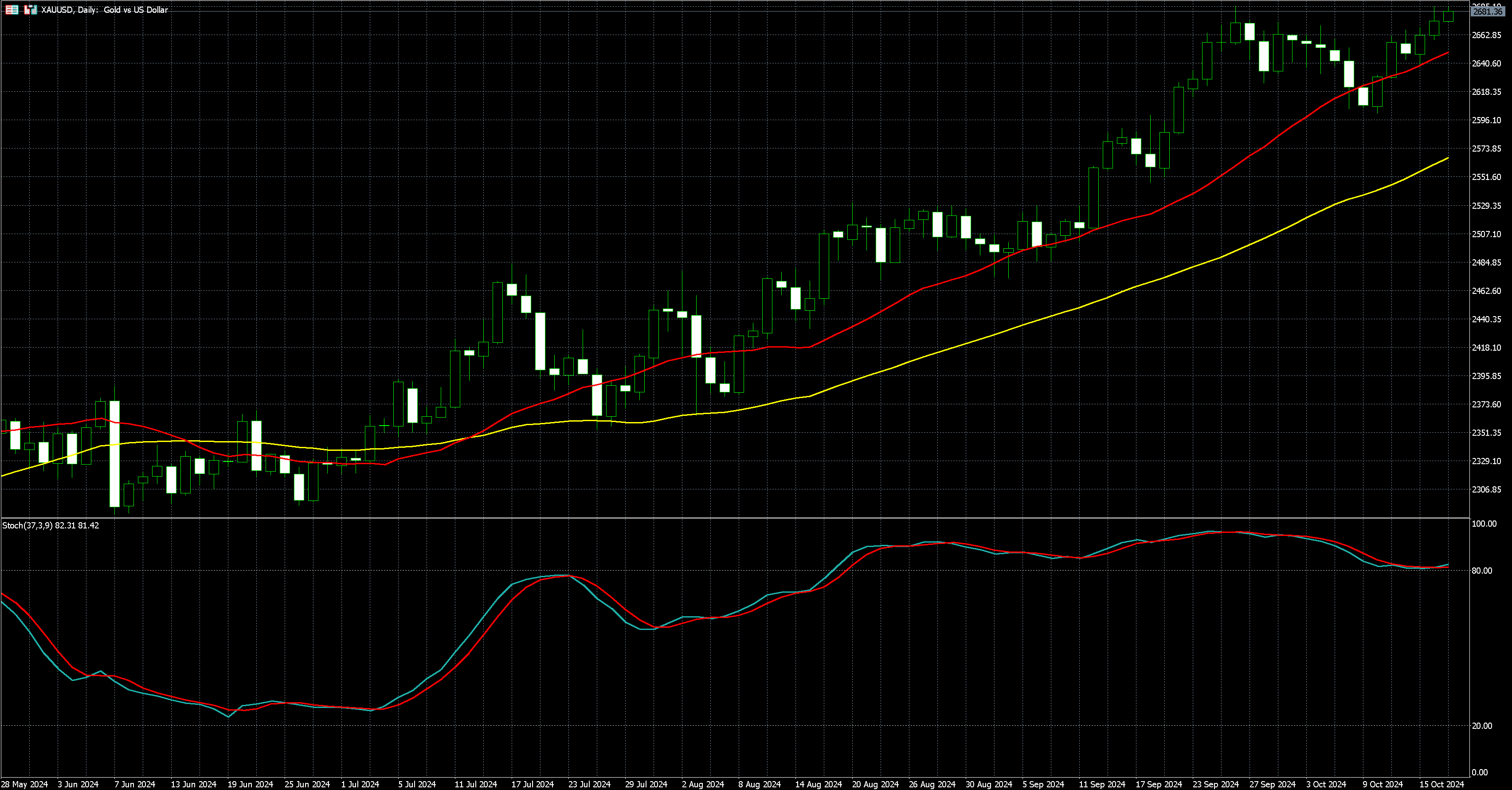
Task: Click the 11 Sep 2024 date label
Action: tap(1102, 784)
